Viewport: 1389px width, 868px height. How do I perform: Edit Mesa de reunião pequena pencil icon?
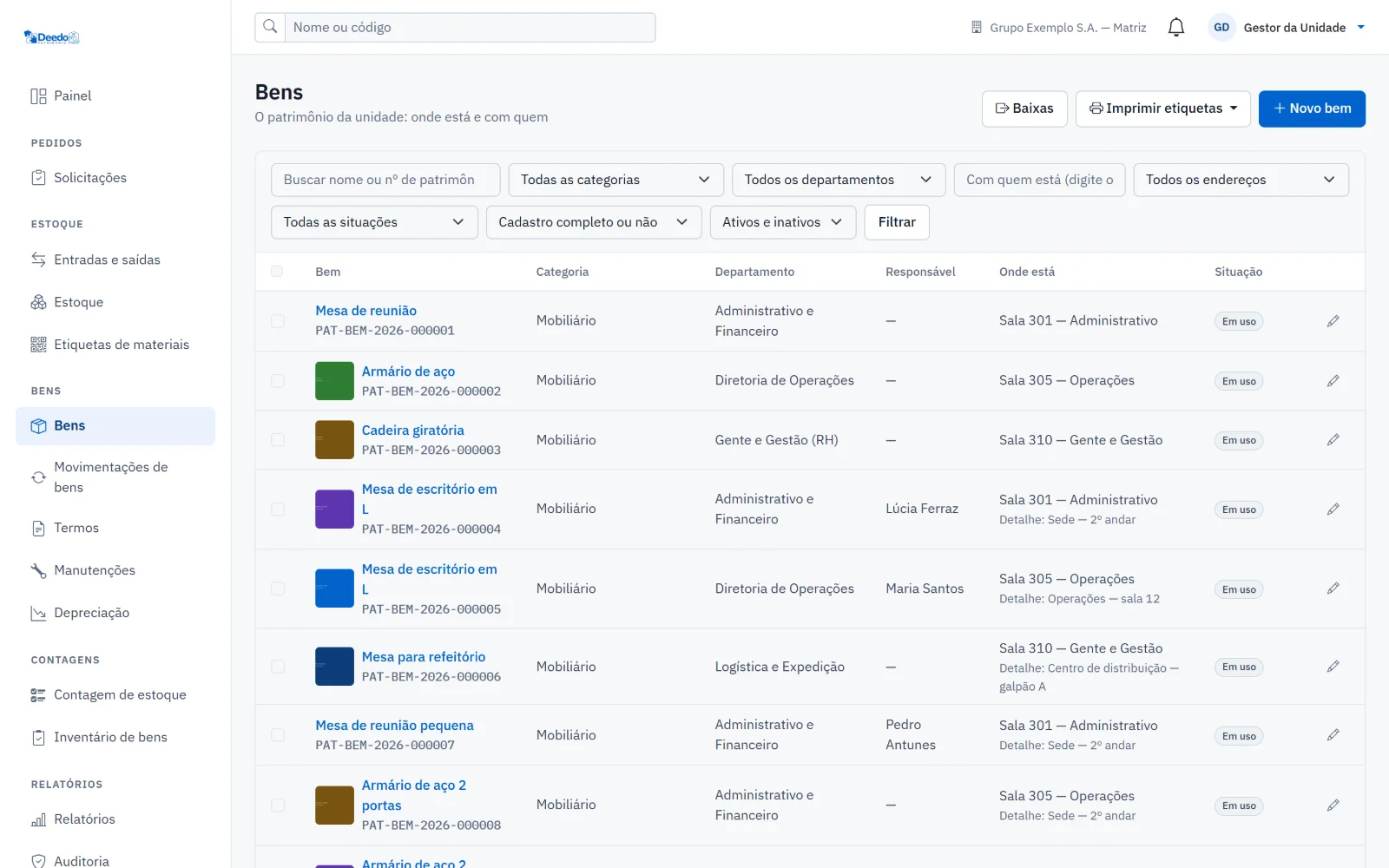(1333, 735)
